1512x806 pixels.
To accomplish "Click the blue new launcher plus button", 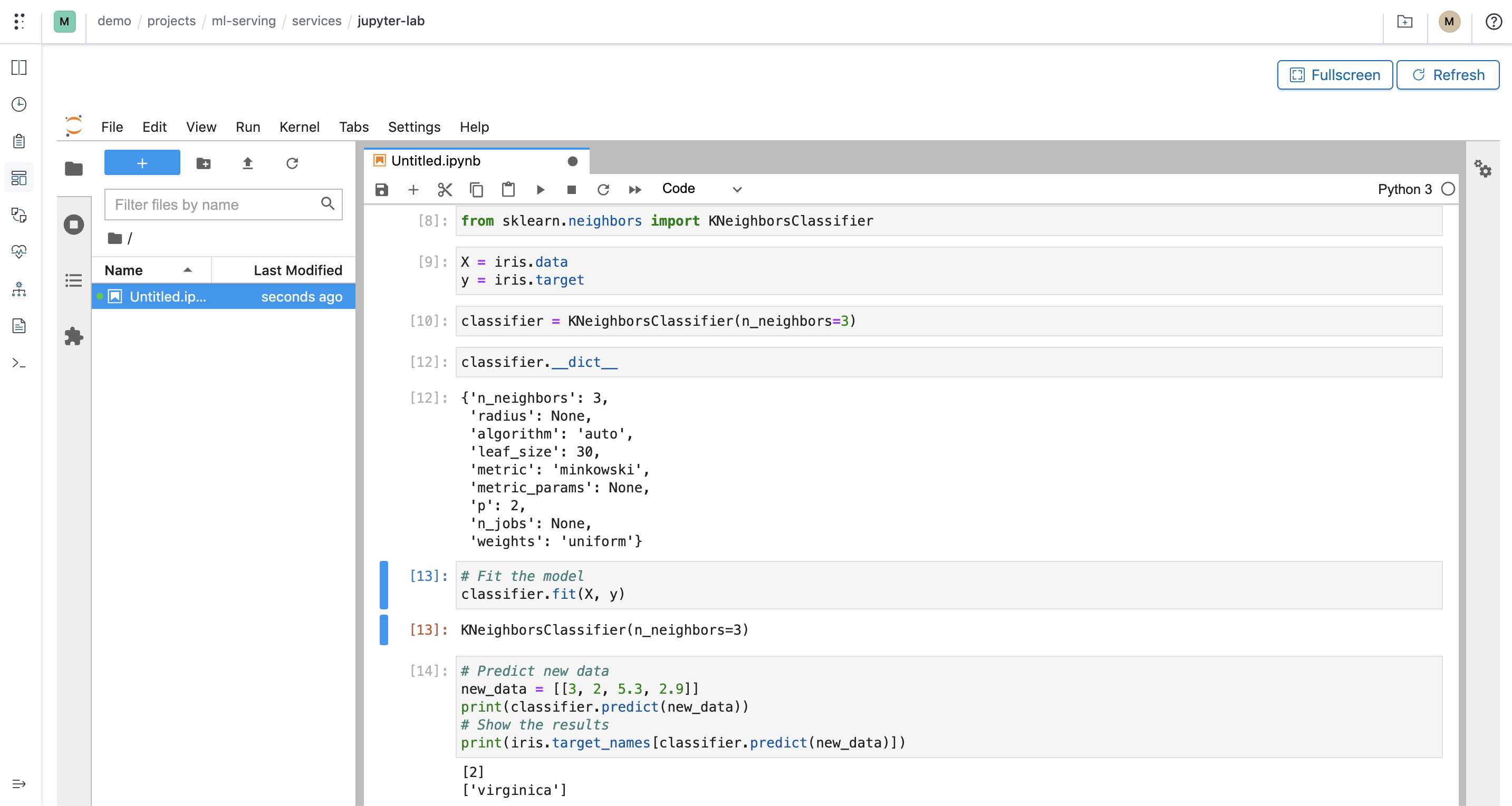I will tap(142, 162).
